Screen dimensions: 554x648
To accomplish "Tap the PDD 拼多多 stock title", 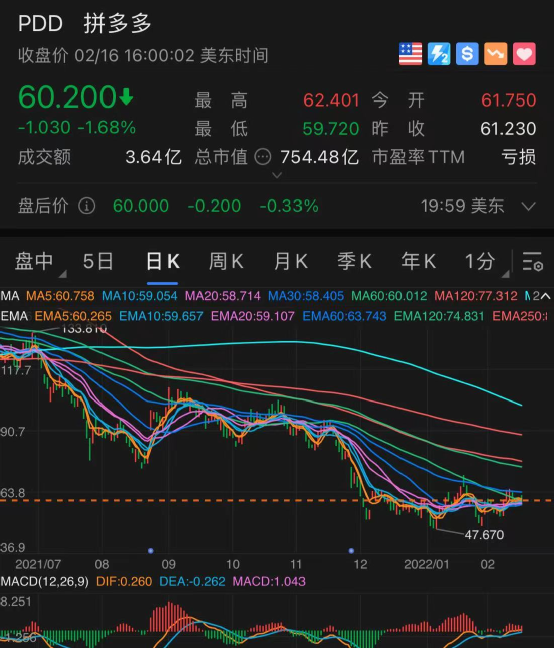I will pyautogui.click(x=85, y=23).
